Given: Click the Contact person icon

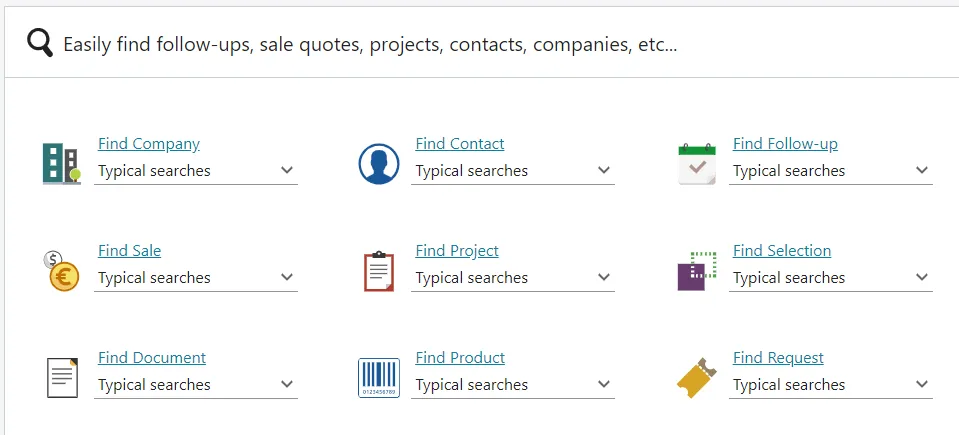Looking at the screenshot, I should coord(379,164).
